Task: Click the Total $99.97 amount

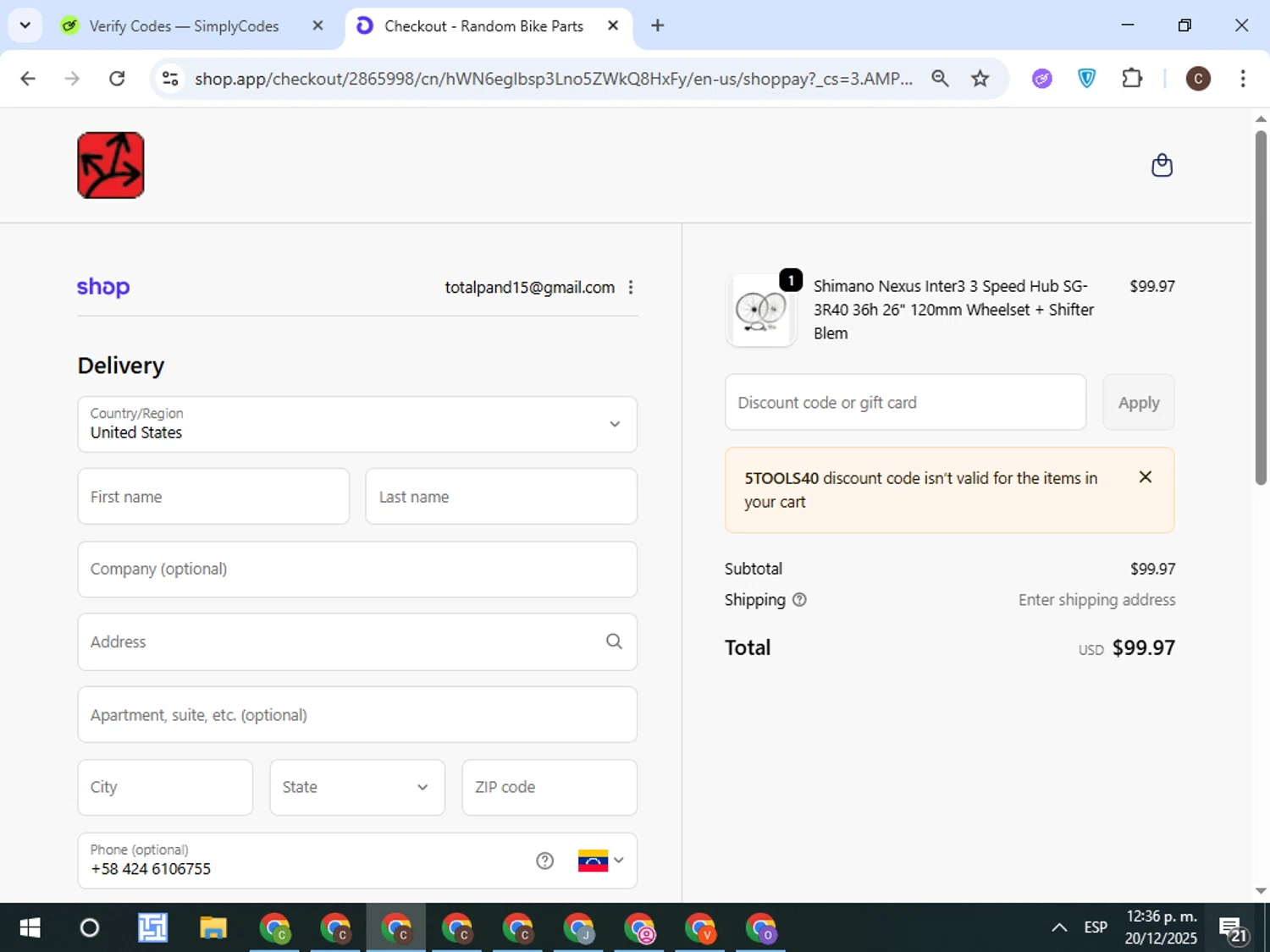Action: coord(1144,647)
